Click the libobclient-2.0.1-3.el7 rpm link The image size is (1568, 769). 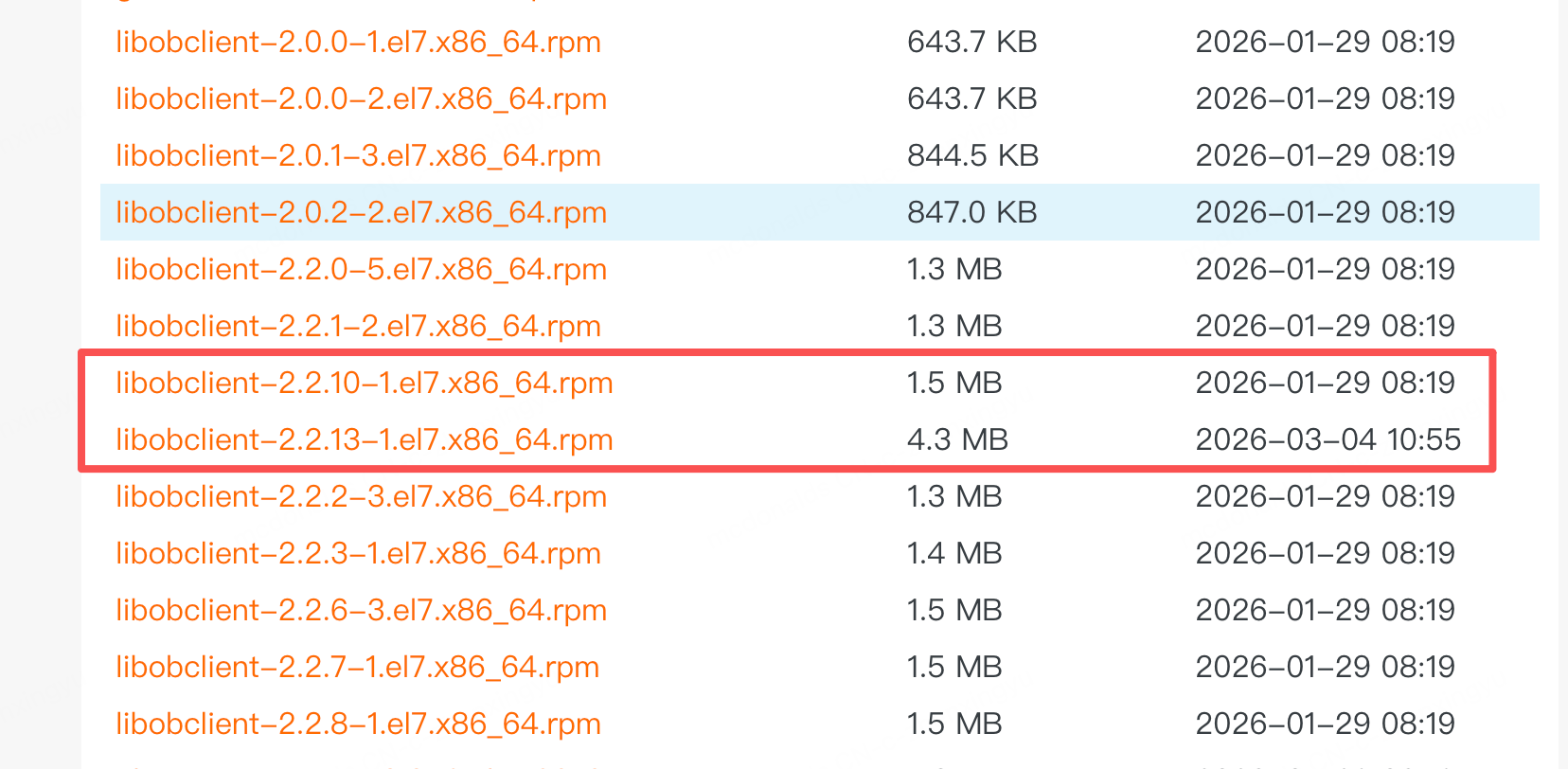[x=358, y=155]
